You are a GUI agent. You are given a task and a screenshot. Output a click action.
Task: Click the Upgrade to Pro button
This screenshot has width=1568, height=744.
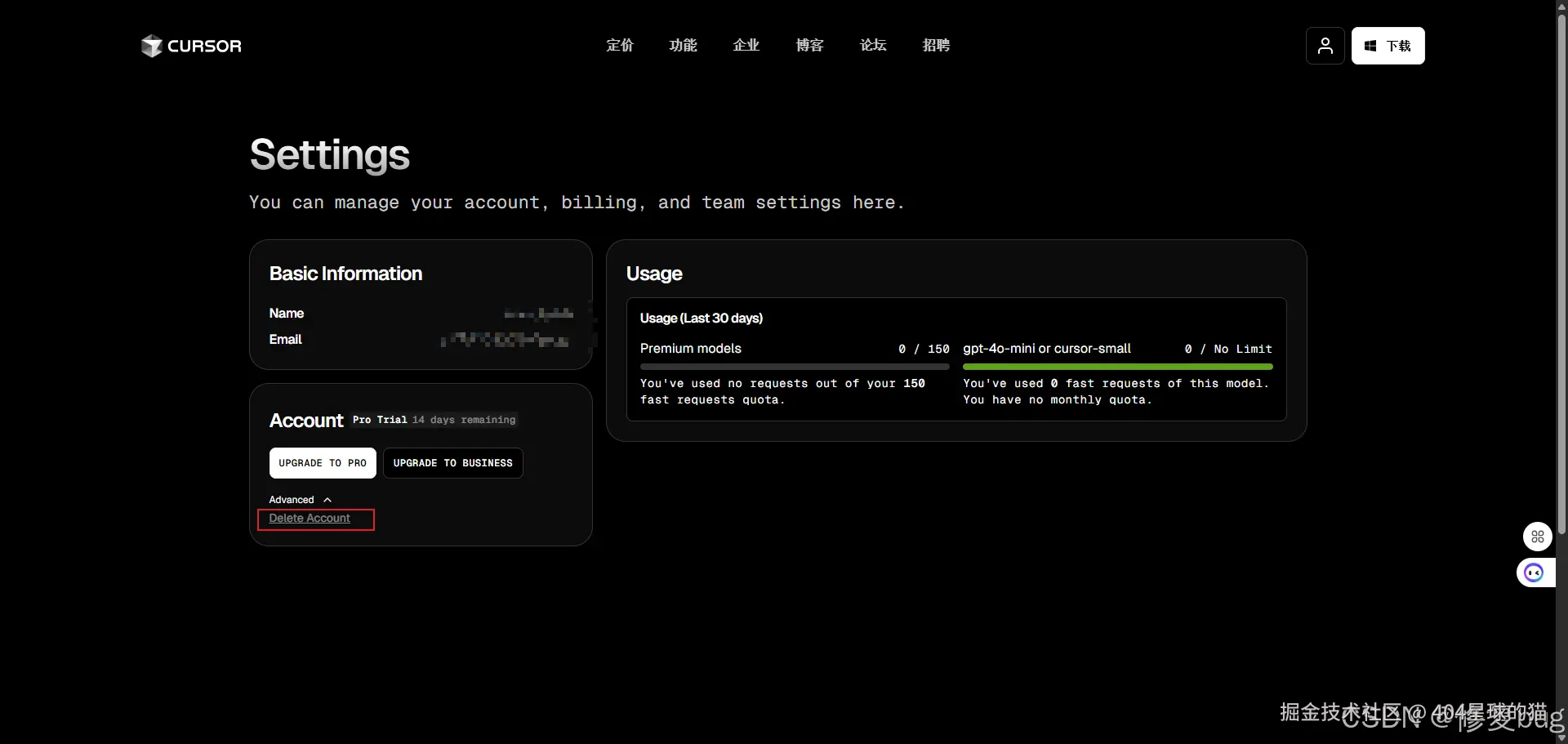point(323,463)
